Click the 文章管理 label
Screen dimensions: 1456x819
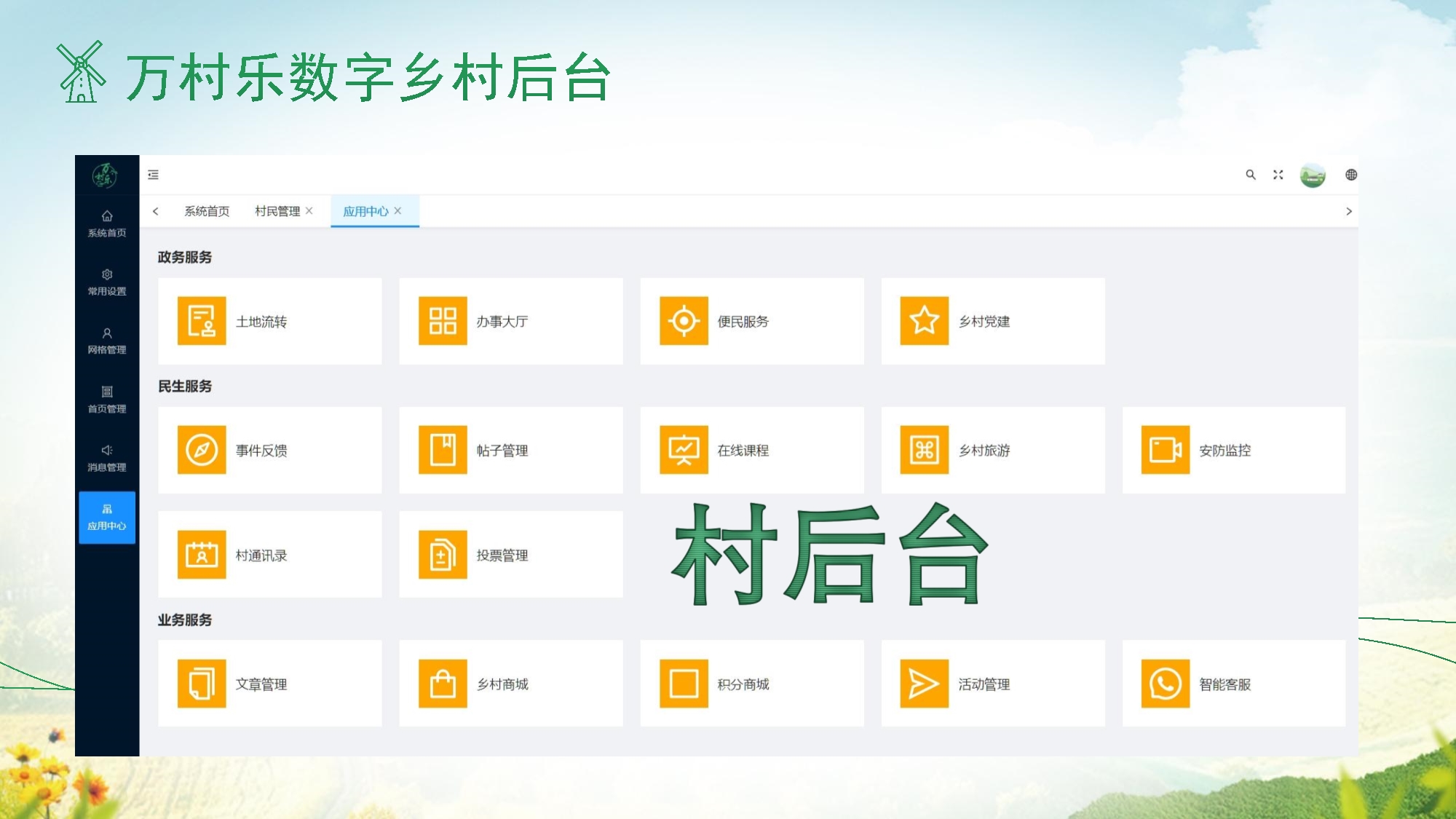pyautogui.click(x=261, y=684)
